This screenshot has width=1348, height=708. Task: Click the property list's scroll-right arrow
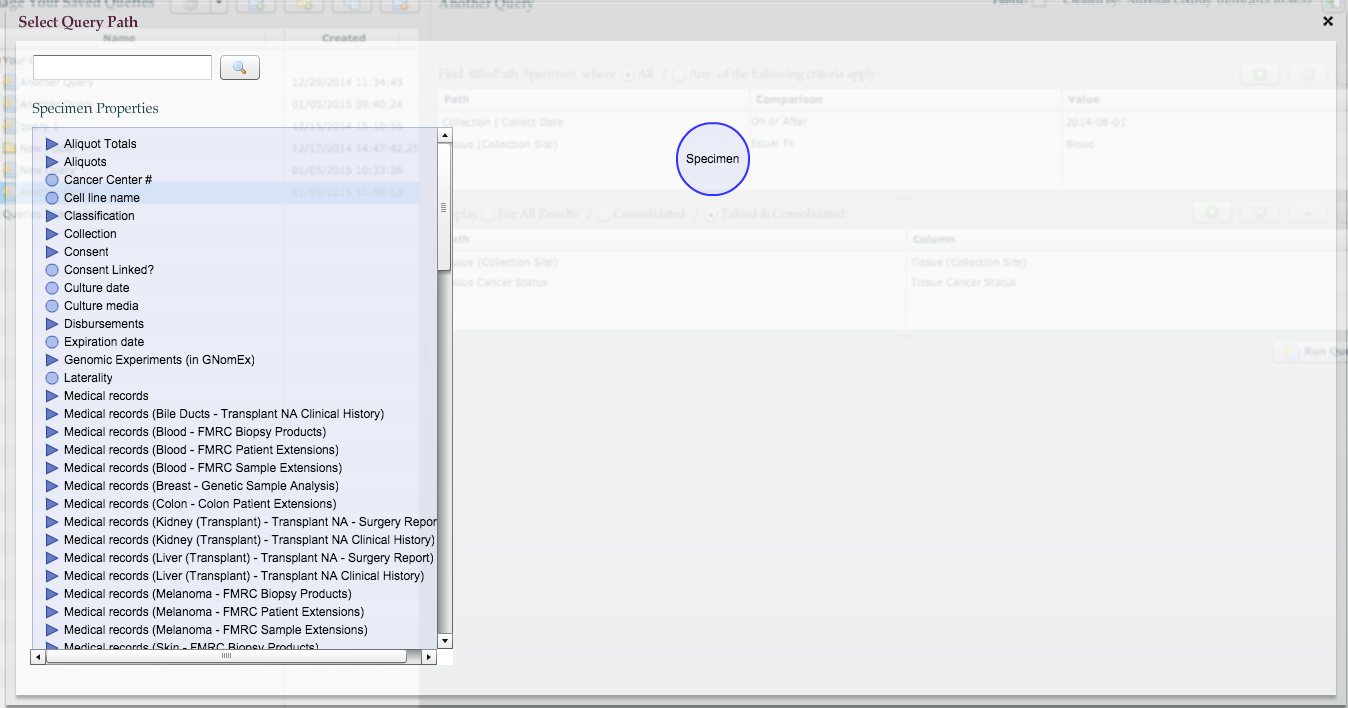[x=429, y=657]
